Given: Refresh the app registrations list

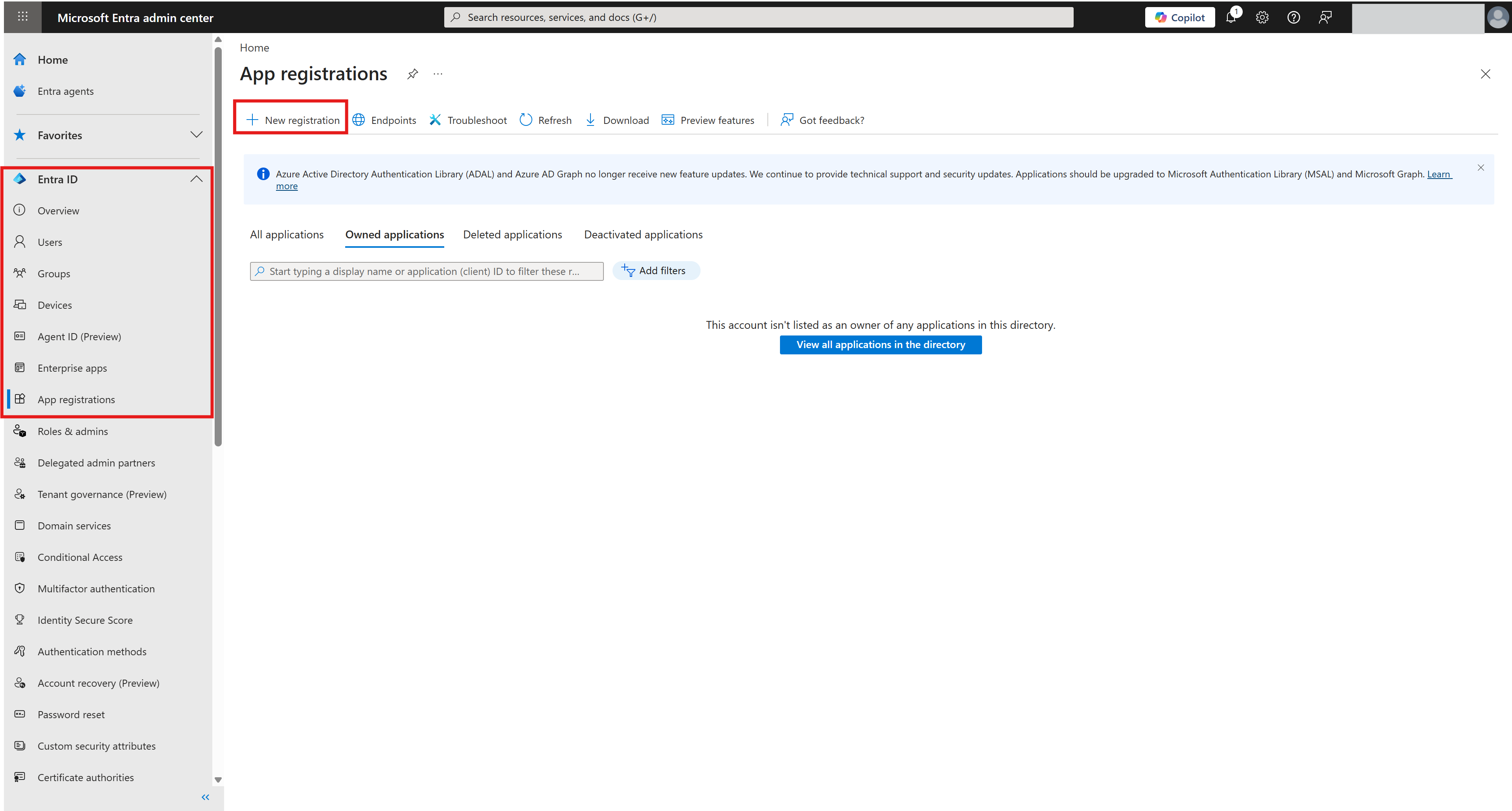Looking at the screenshot, I should [x=546, y=120].
